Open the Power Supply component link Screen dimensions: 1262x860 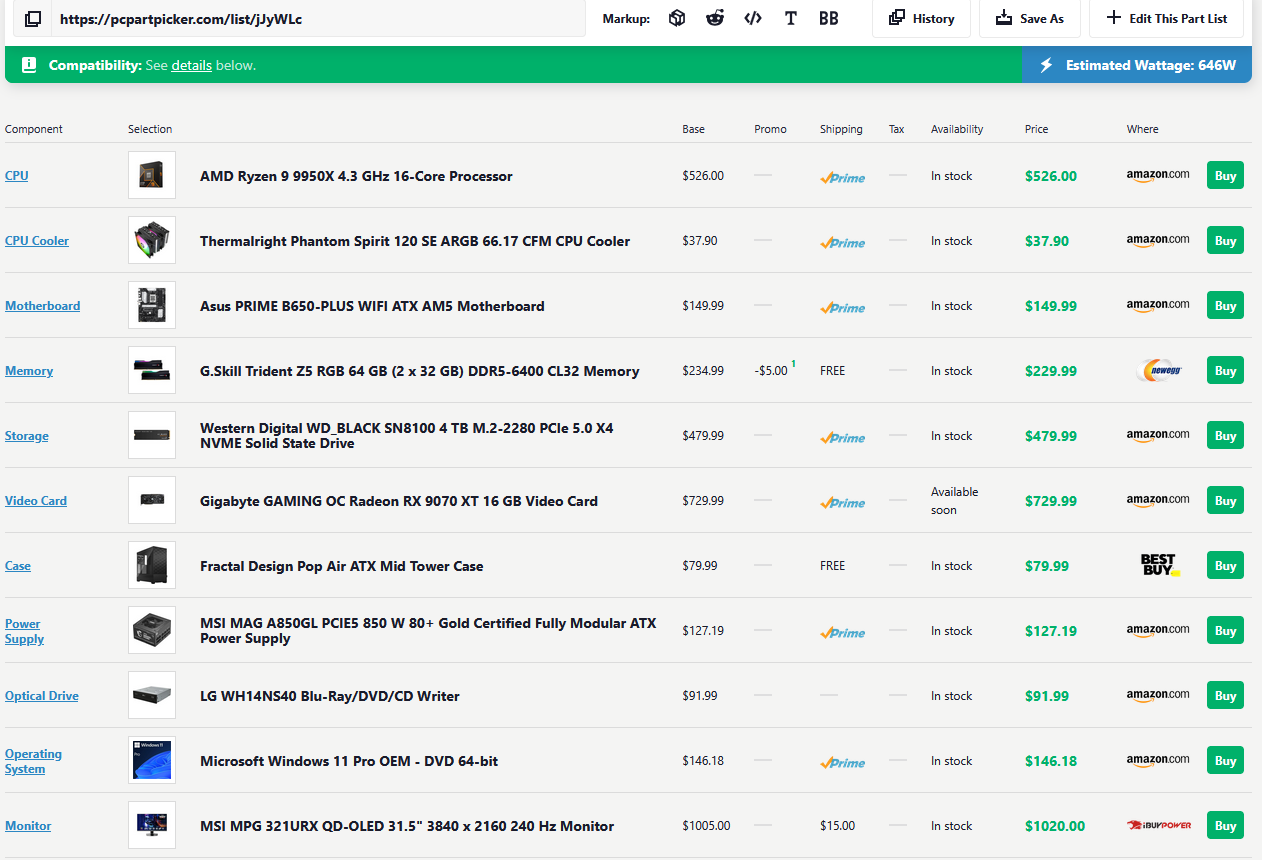pyautogui.click(x=24, y=631)
